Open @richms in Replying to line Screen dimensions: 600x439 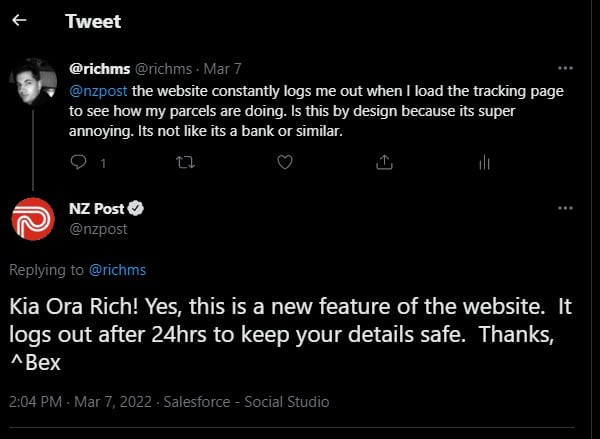(x=118, y=270)
